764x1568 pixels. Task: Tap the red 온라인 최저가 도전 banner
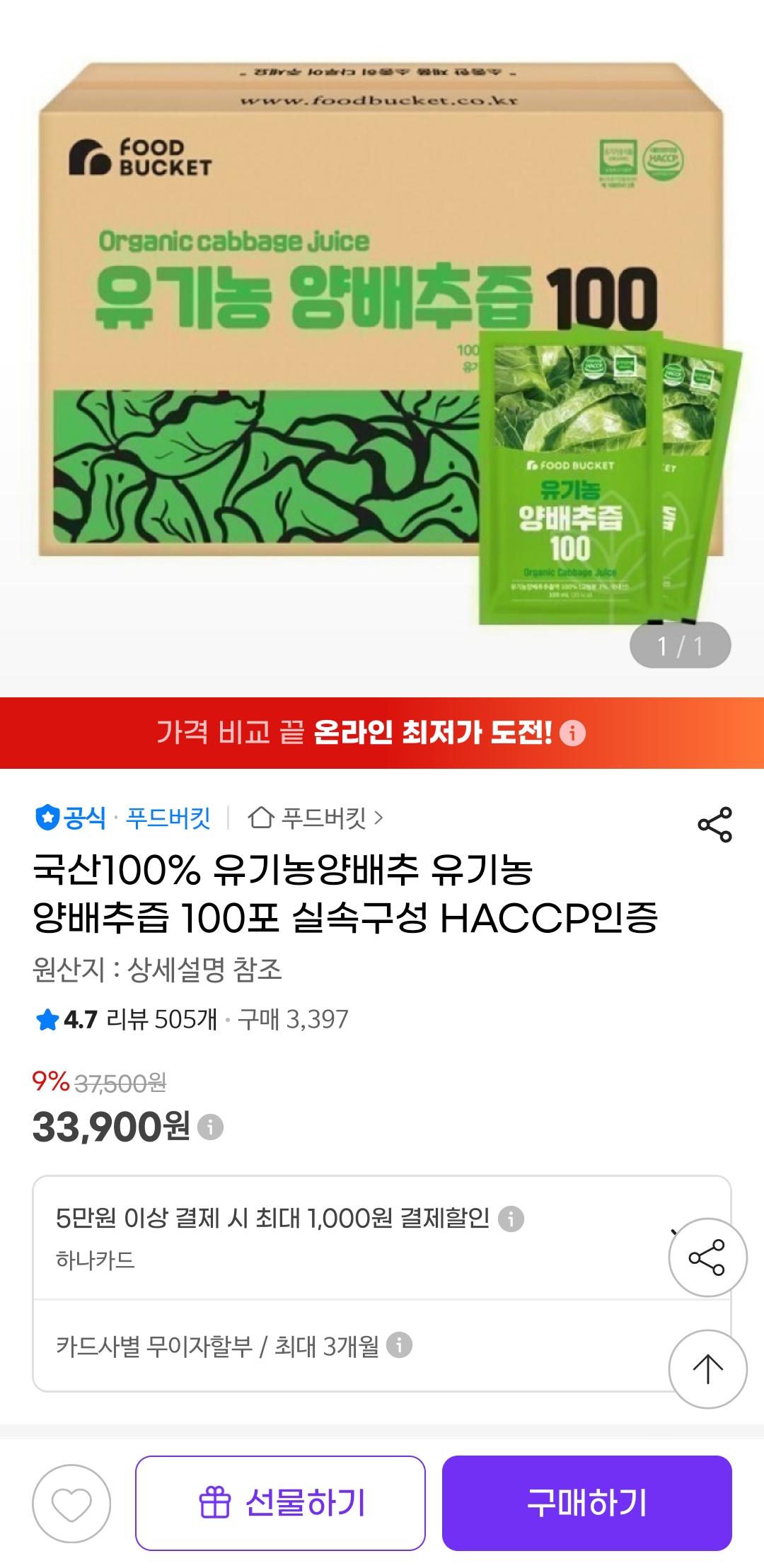click(x=382, y=733)
